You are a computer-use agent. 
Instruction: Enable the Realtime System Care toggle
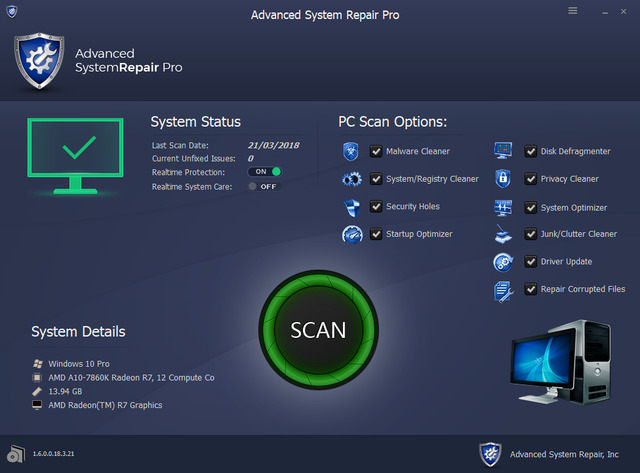[265, 186]
